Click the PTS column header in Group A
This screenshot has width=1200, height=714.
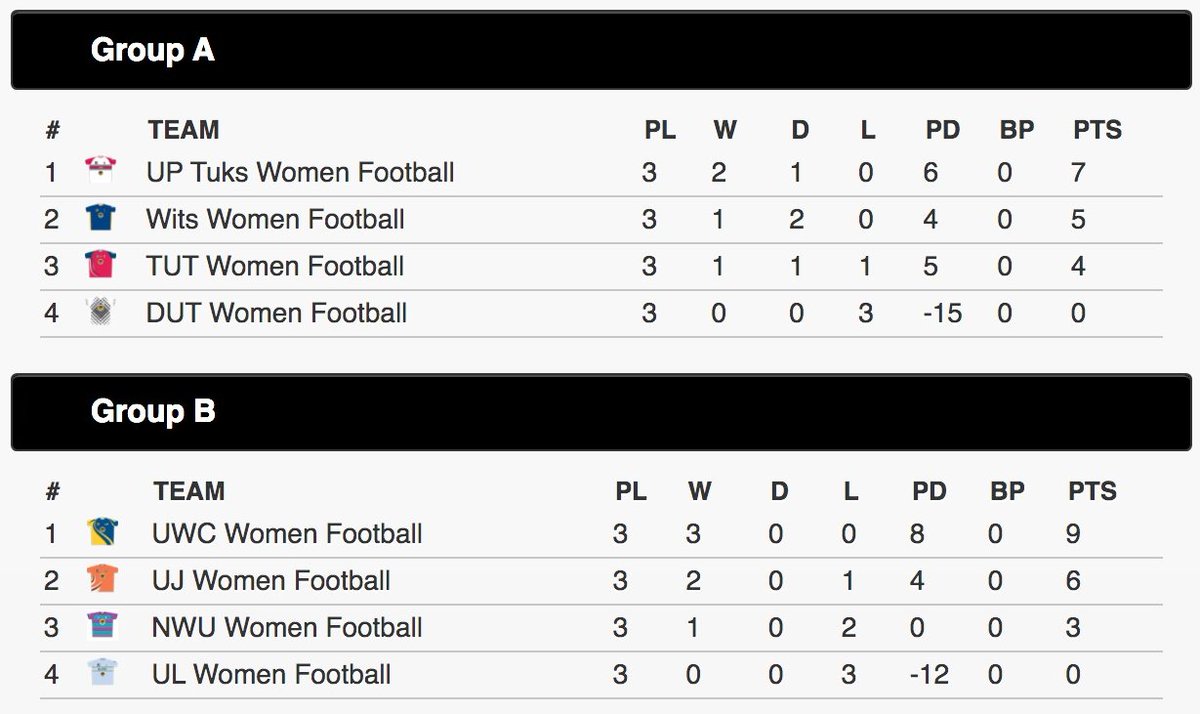[x=1097, y=130]
